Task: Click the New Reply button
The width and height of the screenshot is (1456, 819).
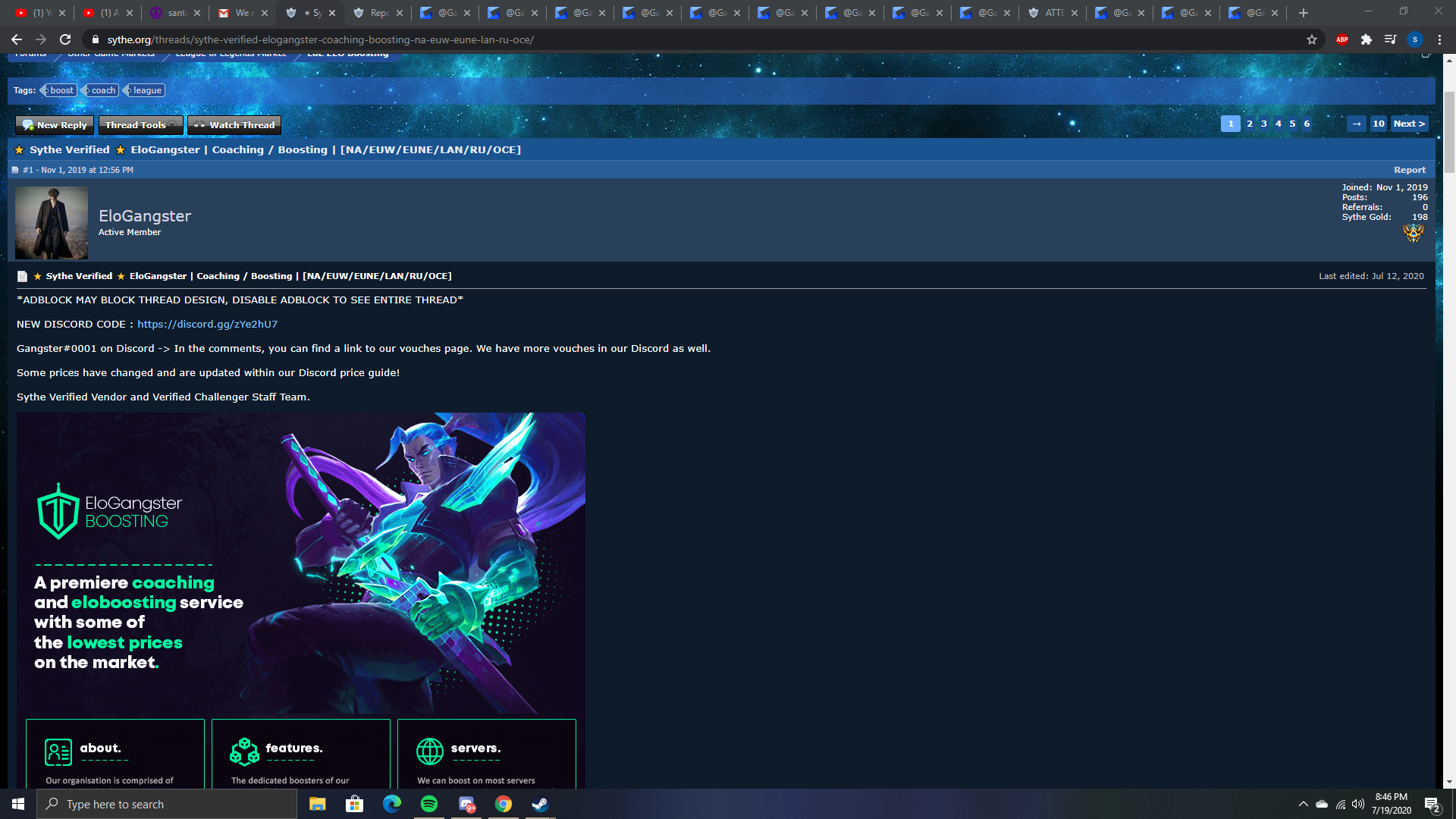Action: click(x=55, y=125)
